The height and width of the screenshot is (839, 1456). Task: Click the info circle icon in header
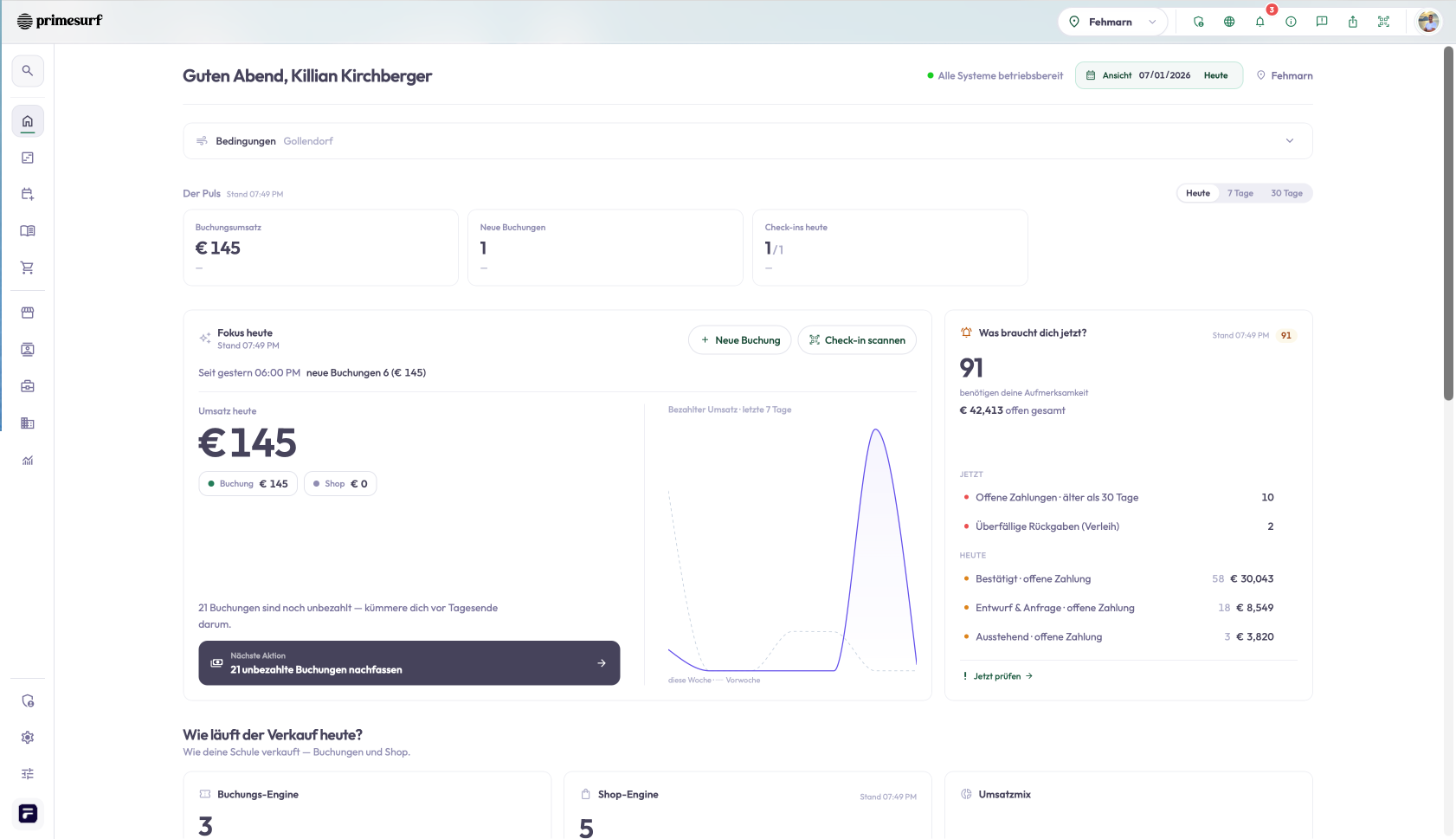tap(1291, 22)
